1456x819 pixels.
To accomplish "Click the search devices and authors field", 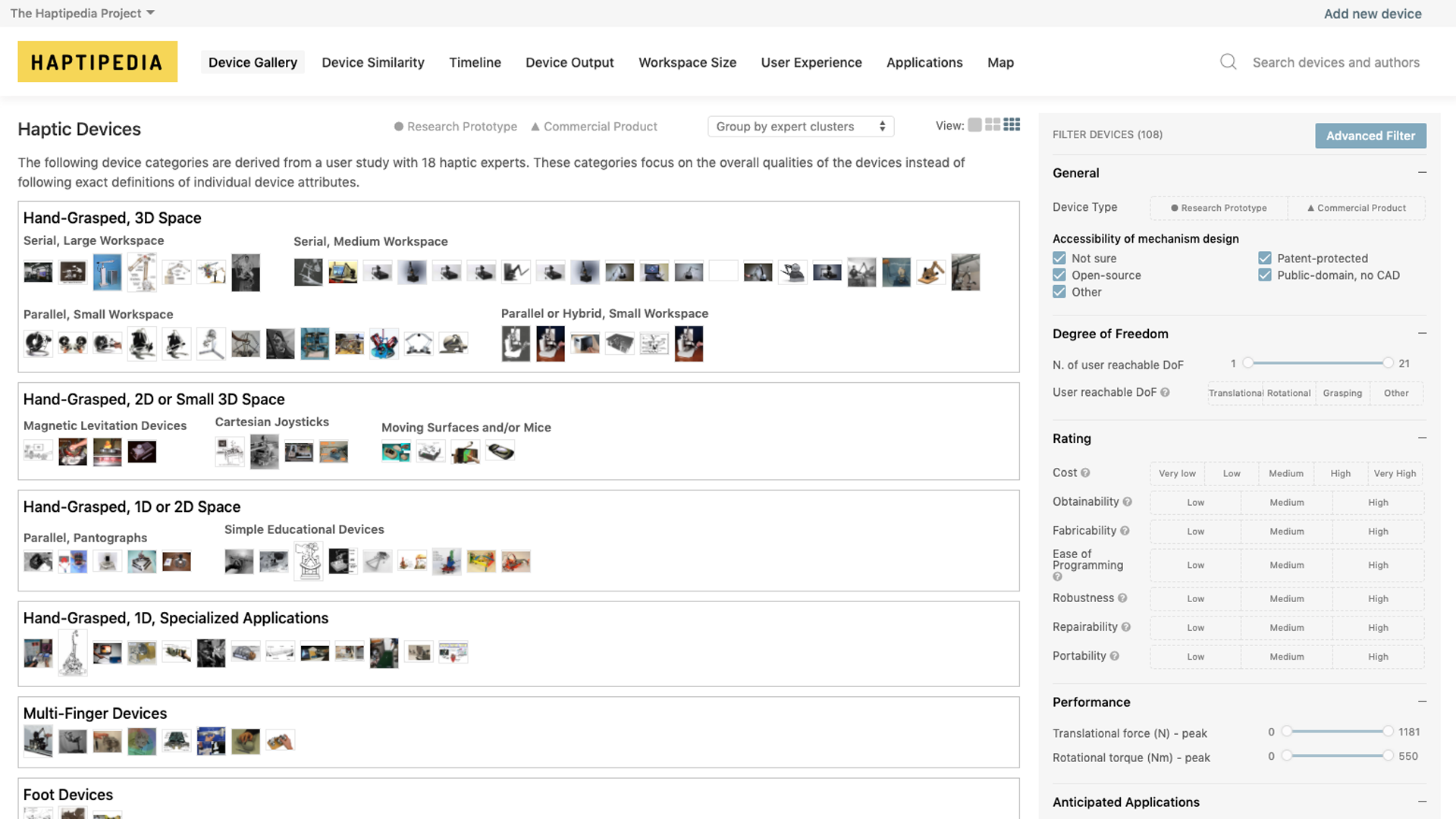I will [x=1335, y=62].
